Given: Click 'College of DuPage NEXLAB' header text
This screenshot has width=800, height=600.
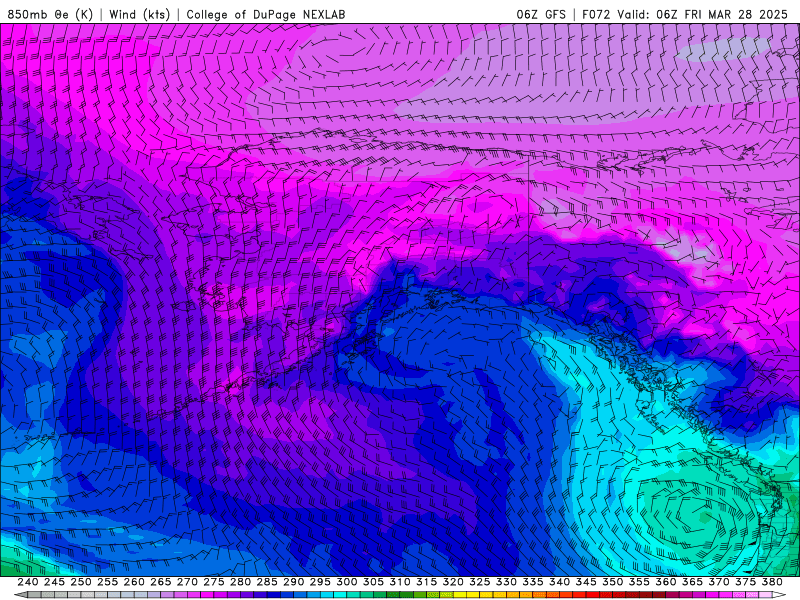Looking at the screenshot, I should tap(265, 14).
